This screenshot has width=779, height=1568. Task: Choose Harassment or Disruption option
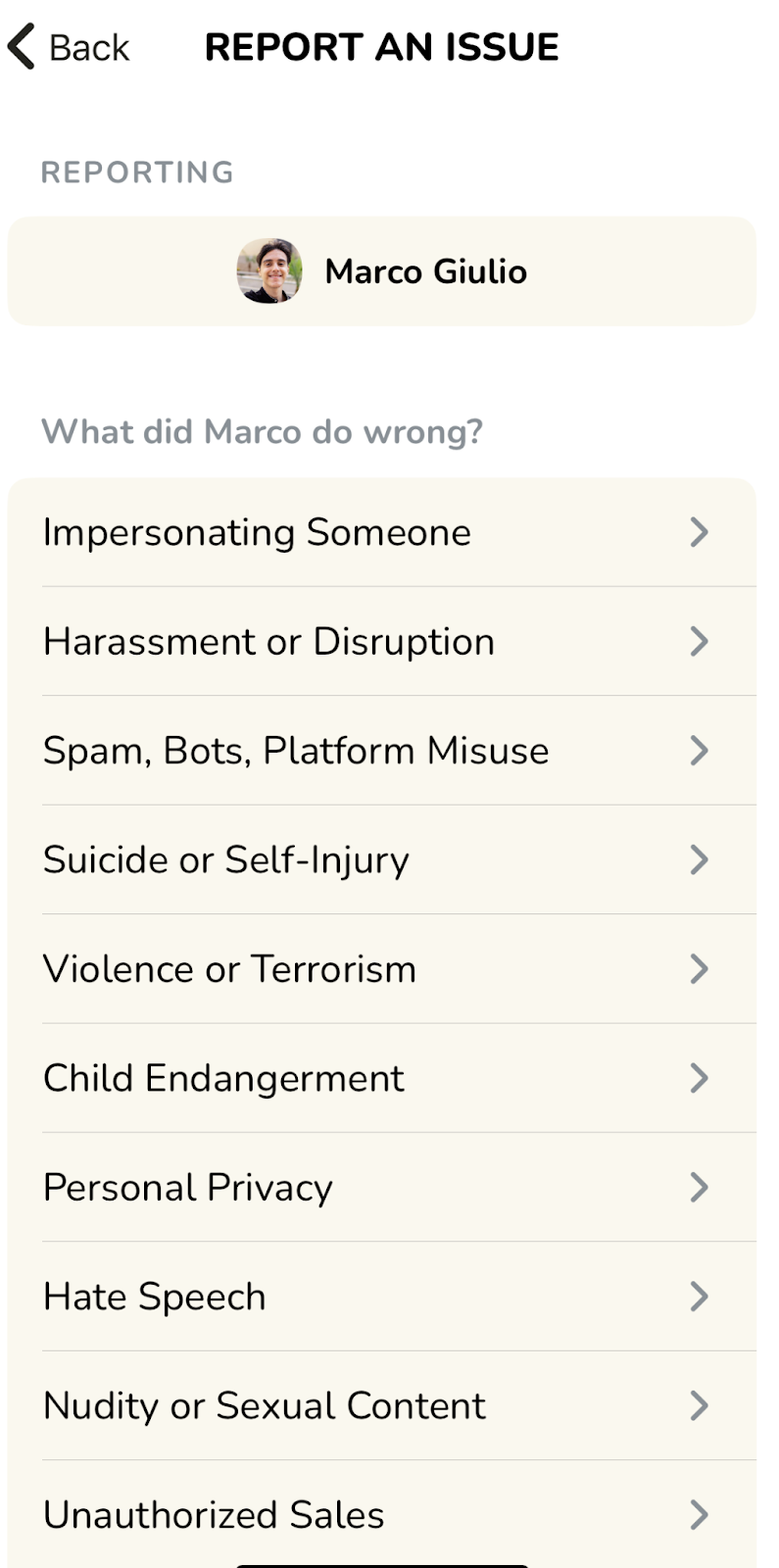coord(268,642)
